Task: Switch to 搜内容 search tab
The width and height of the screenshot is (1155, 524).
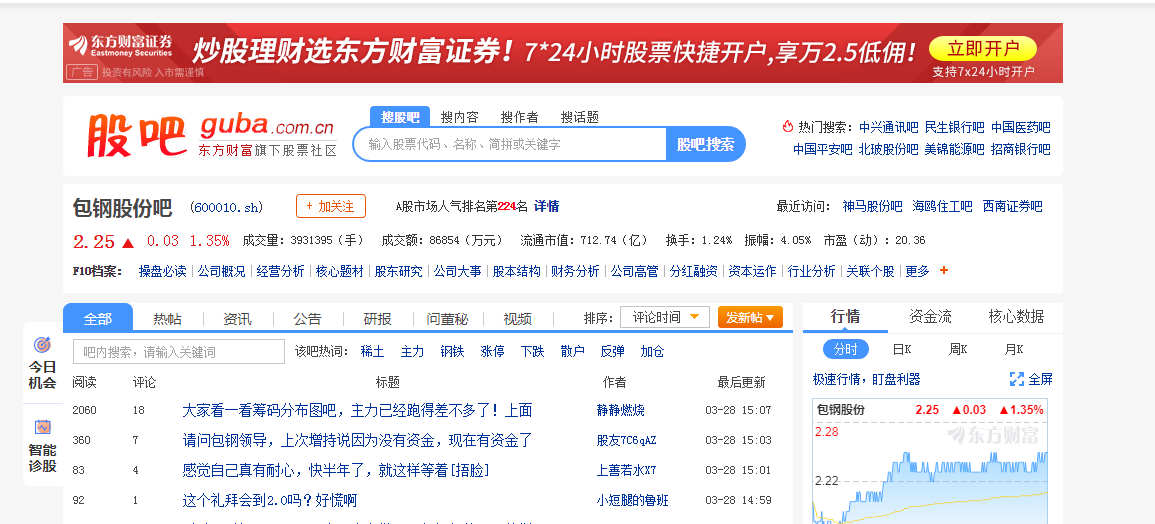Action: point(460,116)
